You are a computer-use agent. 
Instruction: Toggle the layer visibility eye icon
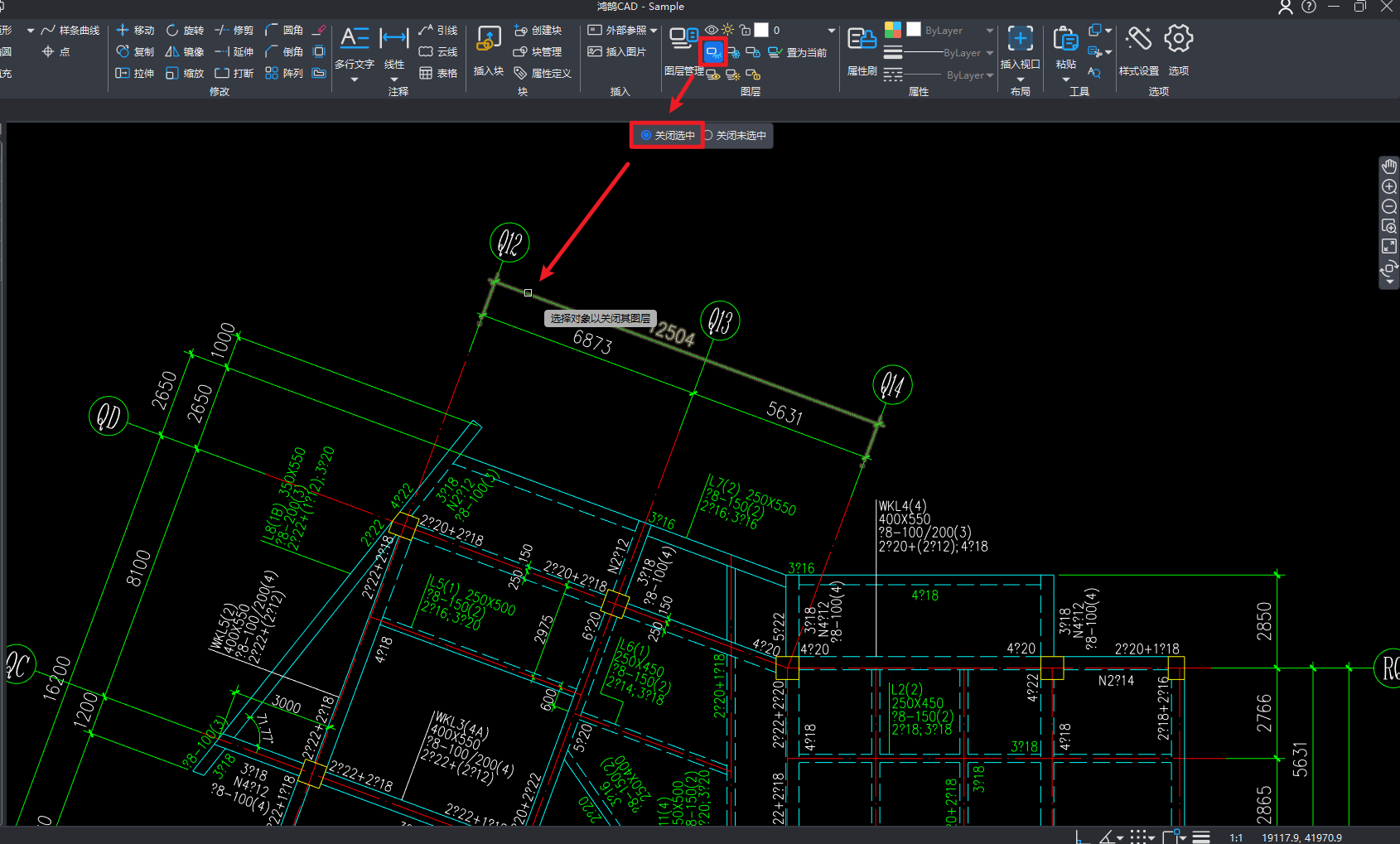point(712,30)
